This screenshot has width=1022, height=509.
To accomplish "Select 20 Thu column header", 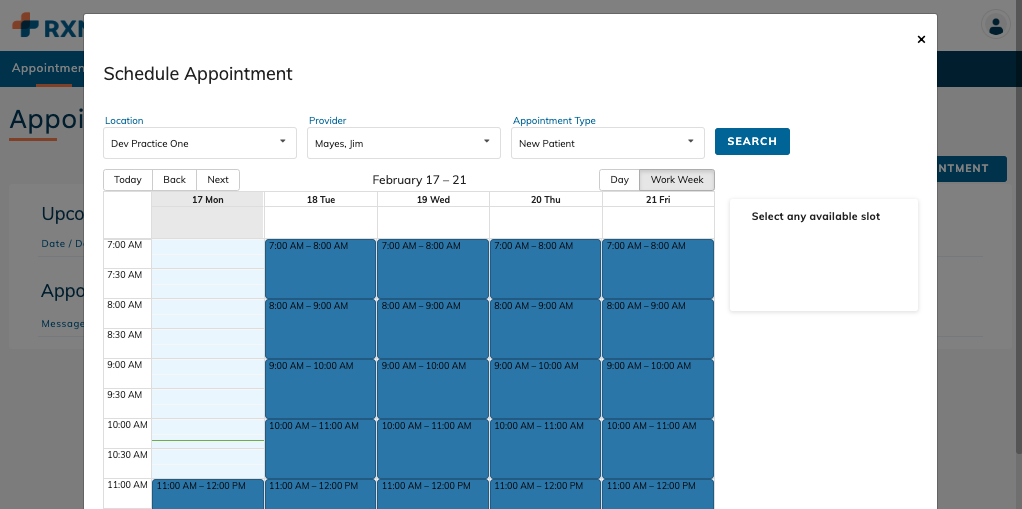I will (546, 199).
